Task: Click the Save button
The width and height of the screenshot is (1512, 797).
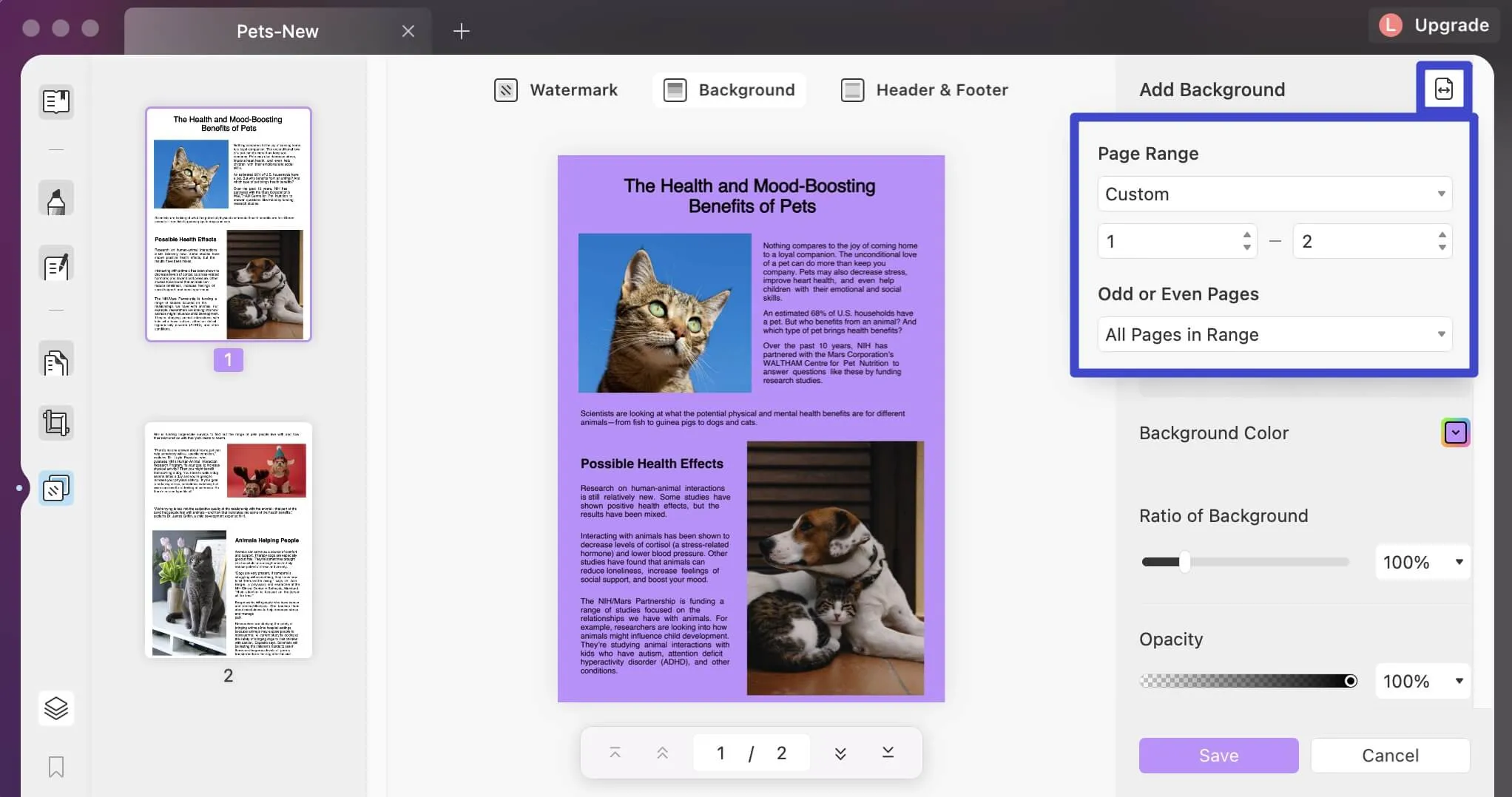Action: pos(1218,756)
